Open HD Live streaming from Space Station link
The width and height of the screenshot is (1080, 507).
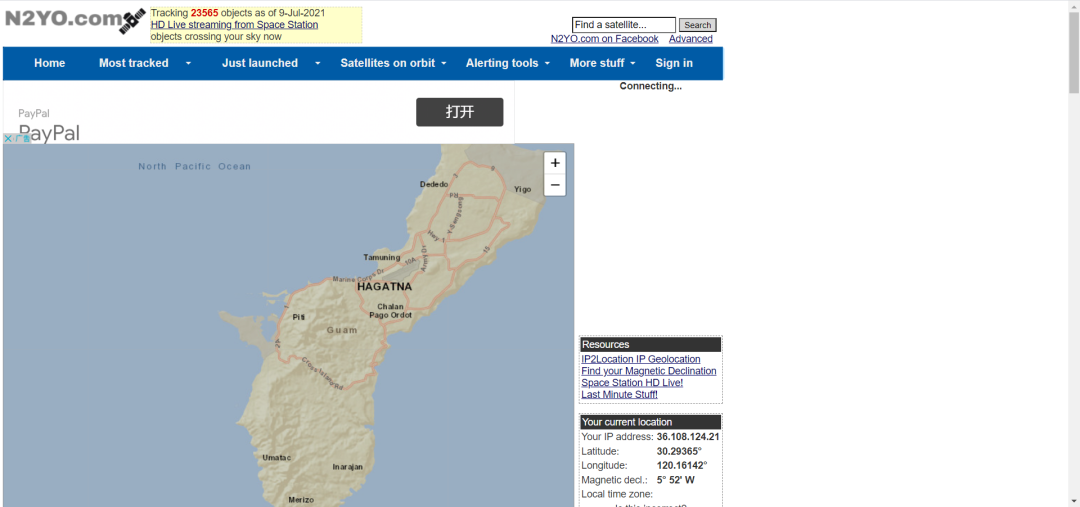coord(234,25)
